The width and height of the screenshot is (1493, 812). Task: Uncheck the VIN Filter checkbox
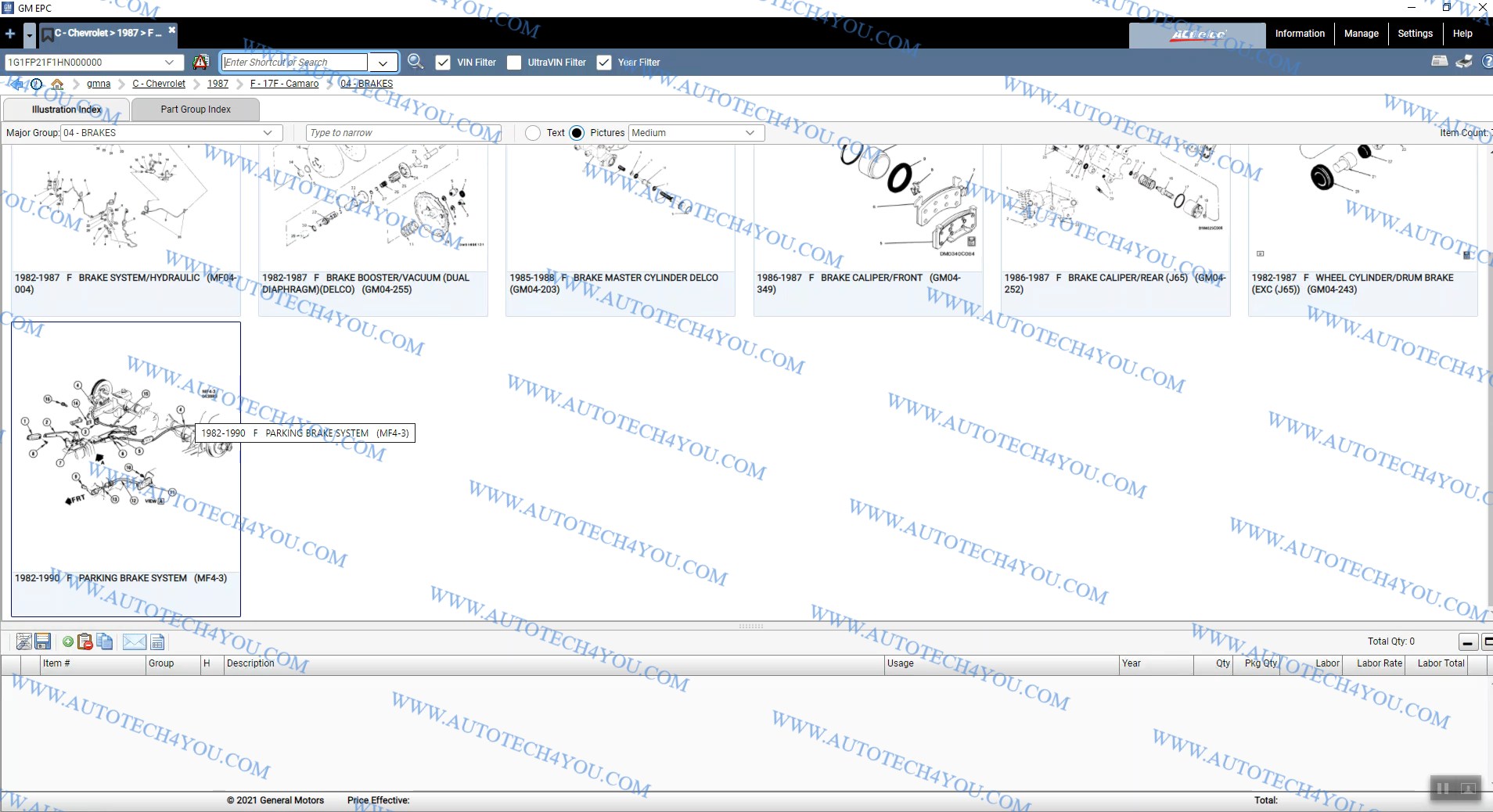point(443,63)
